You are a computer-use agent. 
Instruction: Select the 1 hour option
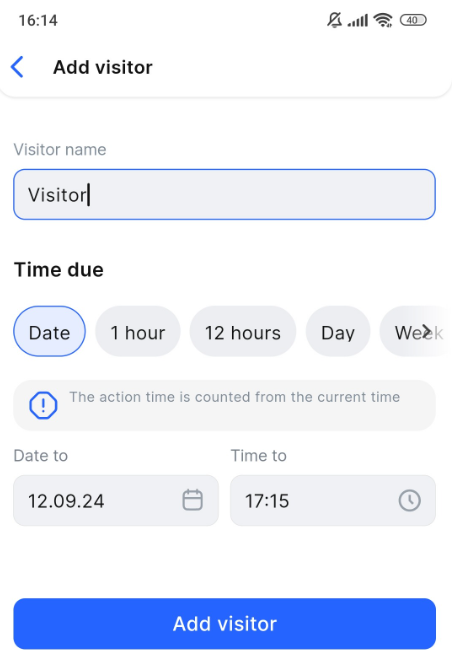tap(138, 332)
